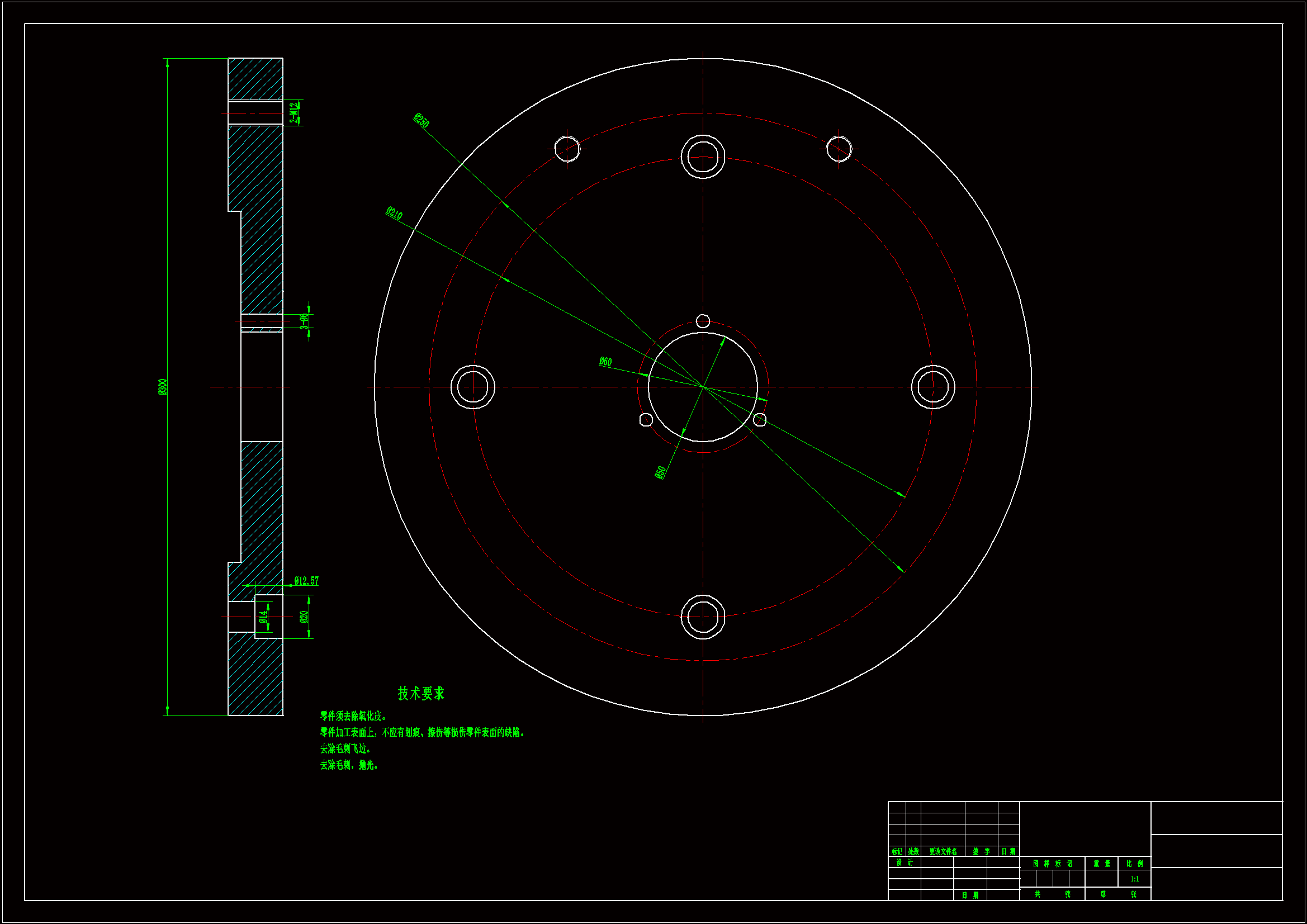
Task: Select the 去除毛刺飞边 note line
Action: click(x=345, y=748)
